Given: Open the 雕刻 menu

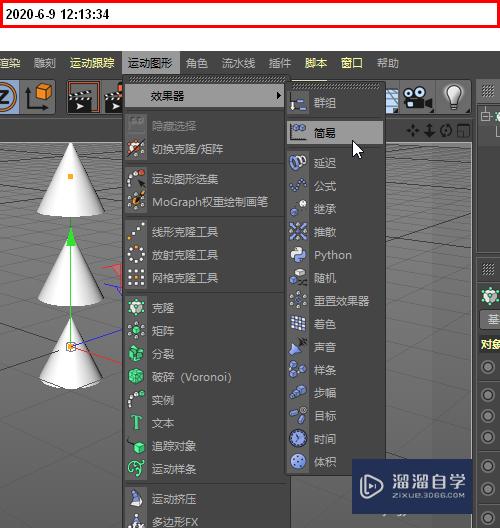Looking at the screenshot, I should tap(44, 63).
